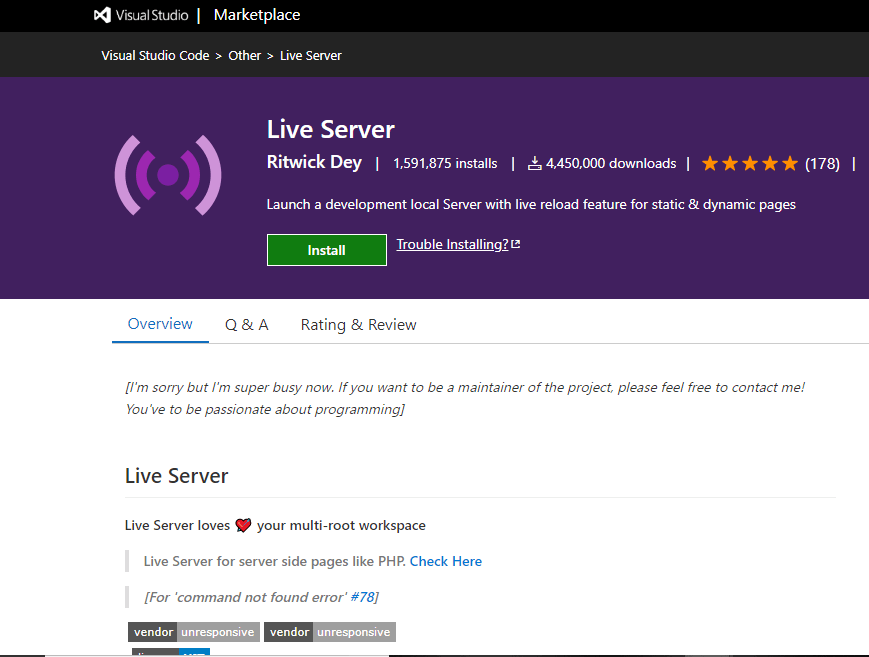Viewport: 869px width, 657px height.
Task: Click the second vendor unresponsive badge
Action: click(330, 632)
